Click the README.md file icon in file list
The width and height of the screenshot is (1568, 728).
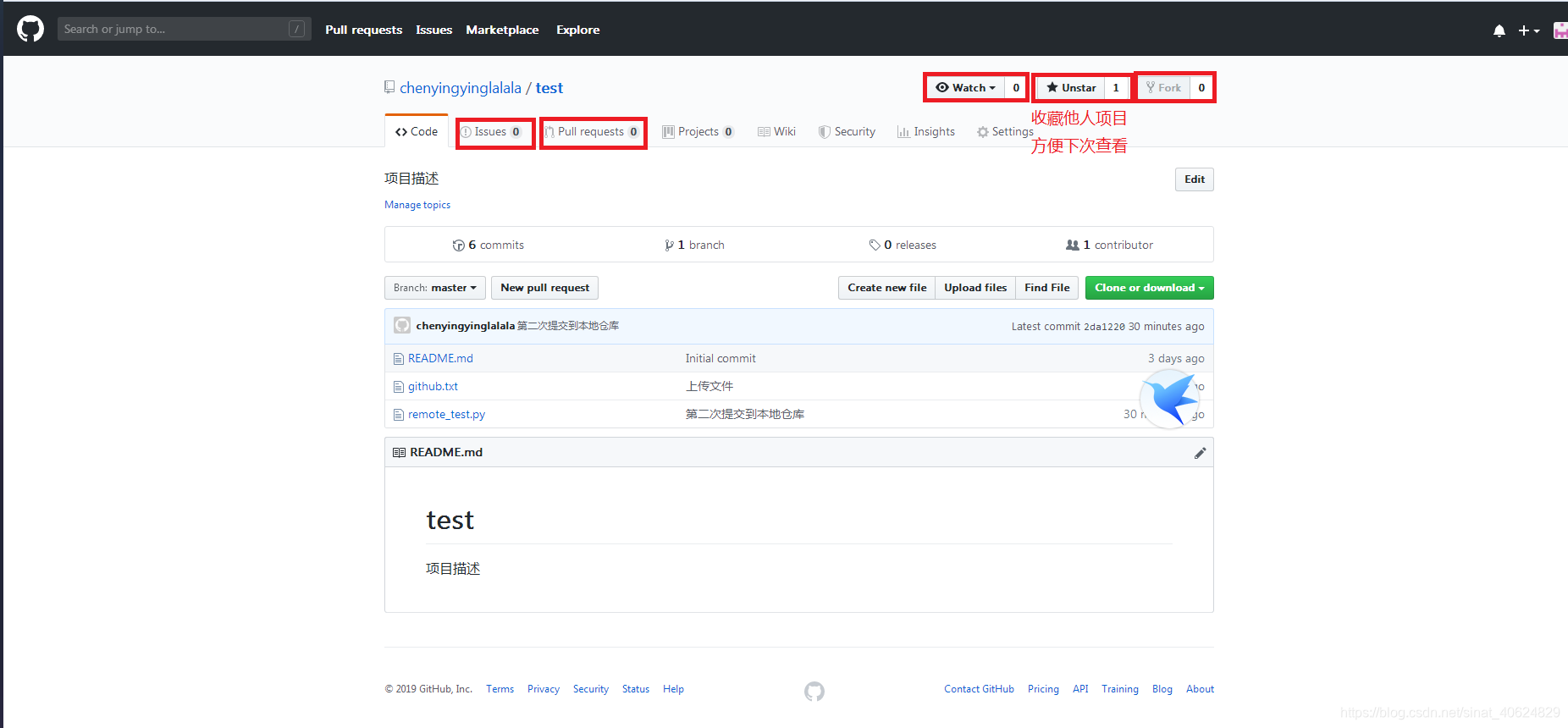[x=399, y=359]
